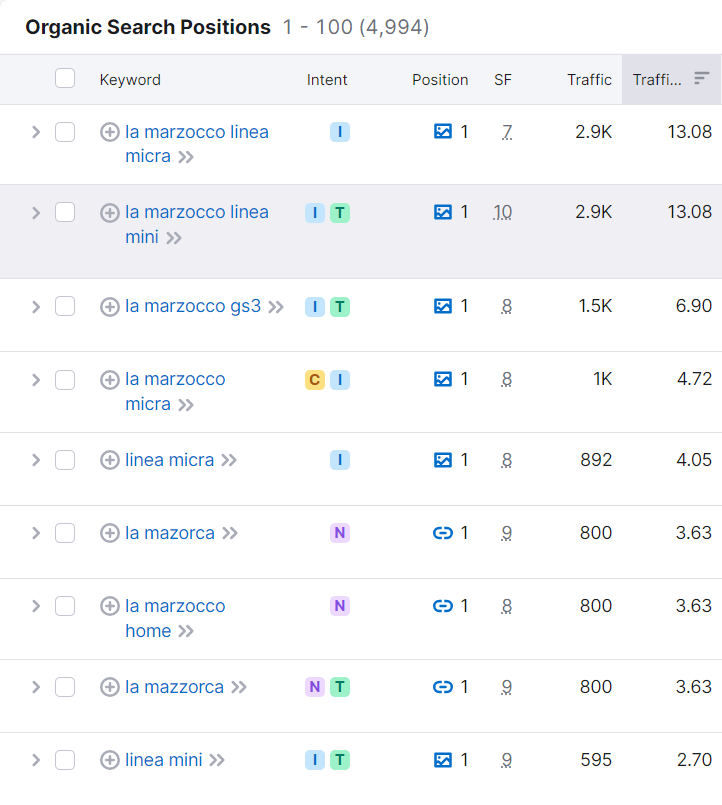Click the sort icon in the Traffi... column header
Image resolution: width=722 pixels, height=805 pixels.
[701, 79]
